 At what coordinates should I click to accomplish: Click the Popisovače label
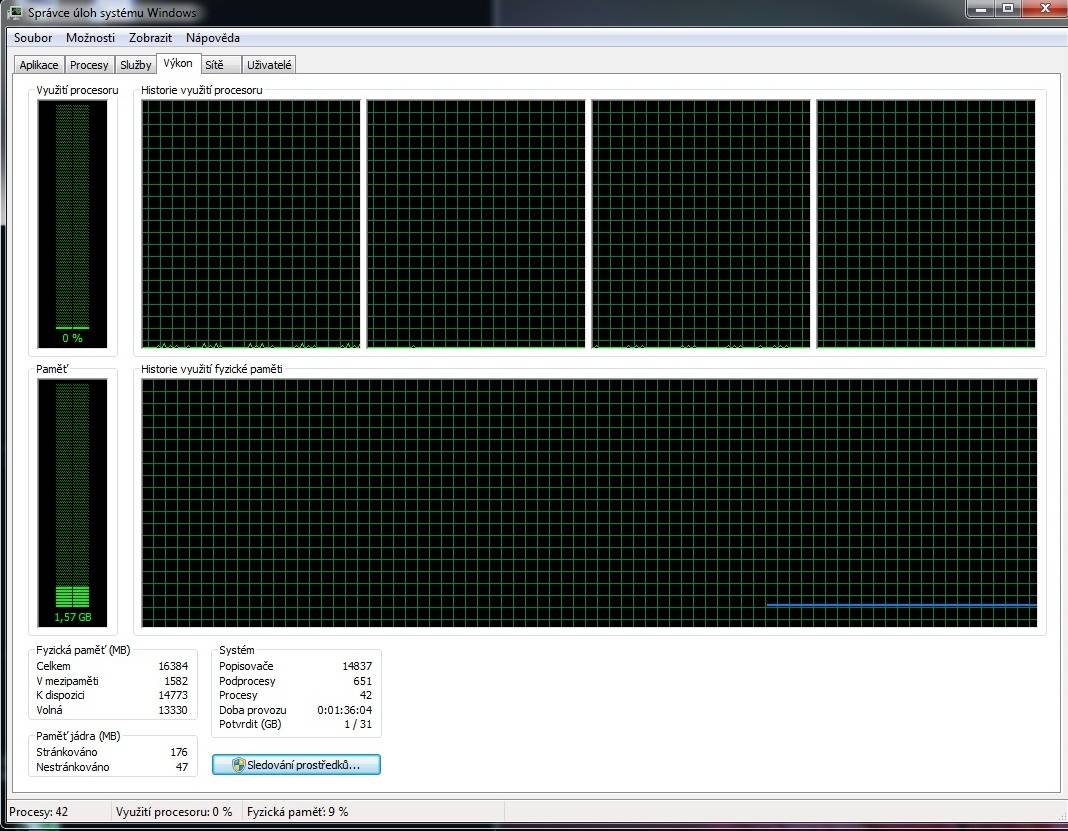(x=246, y=666)
